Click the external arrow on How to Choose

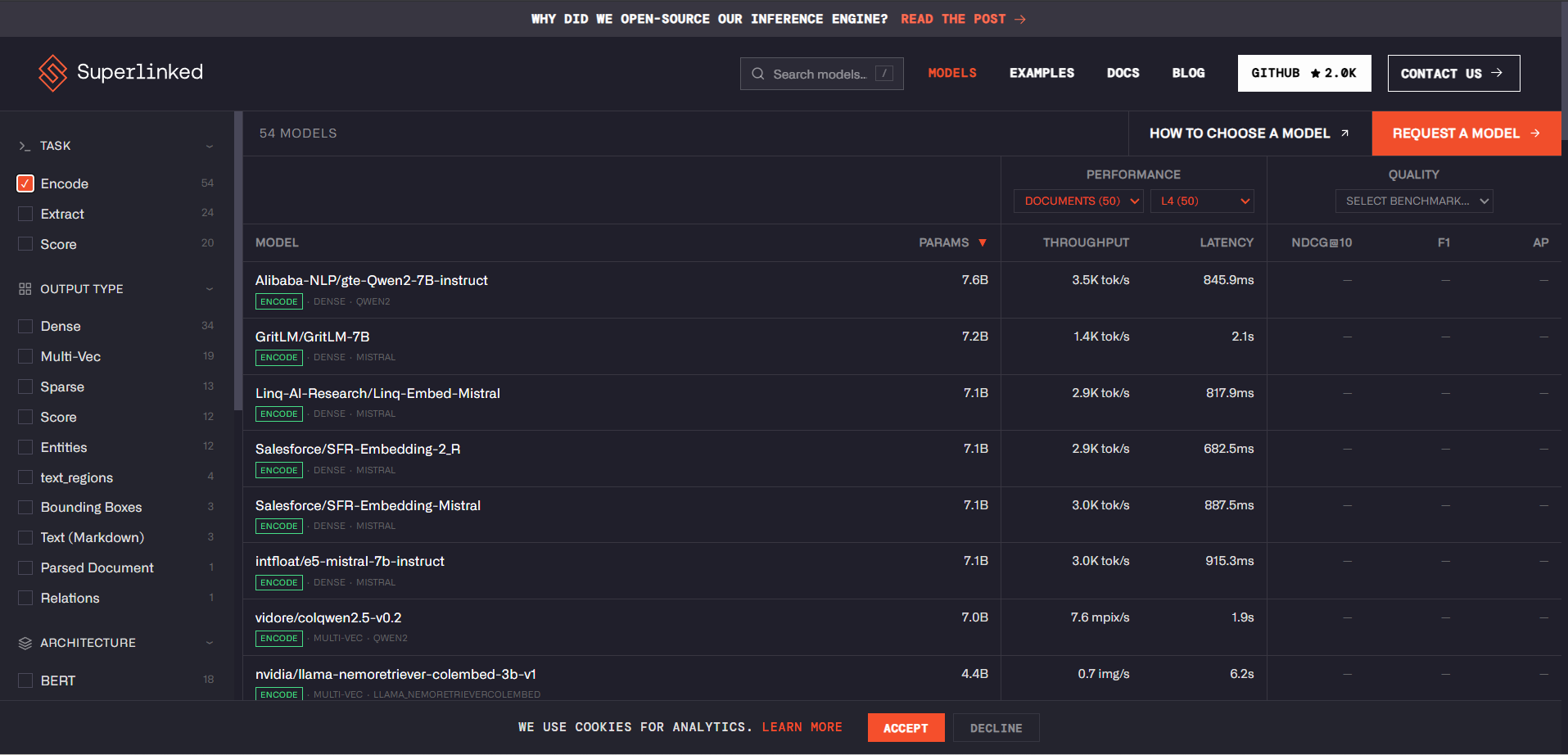pyautogui.click(x=1344, y=133)
